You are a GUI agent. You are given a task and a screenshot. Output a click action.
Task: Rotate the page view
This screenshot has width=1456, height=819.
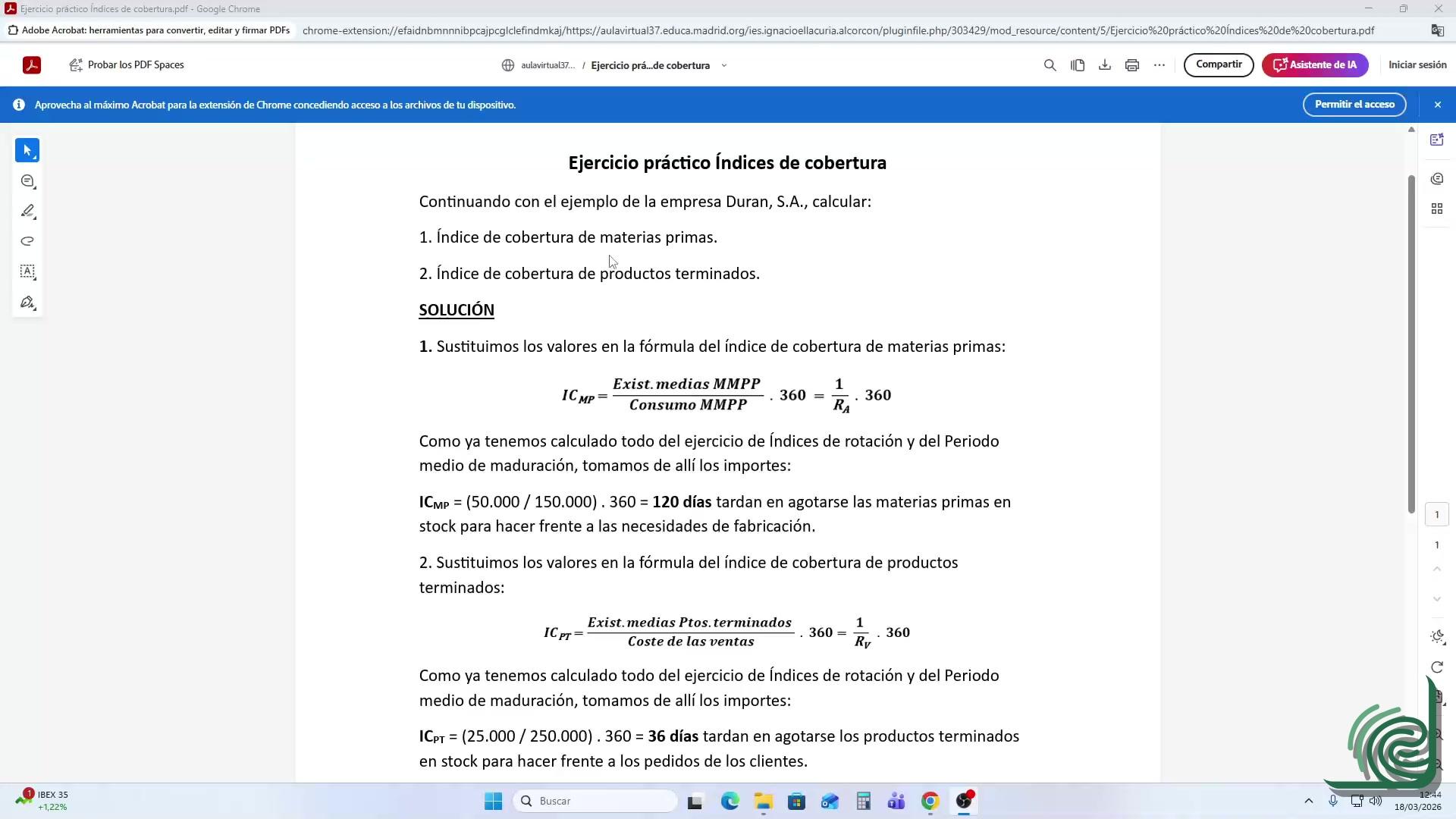click(1436, 667)
